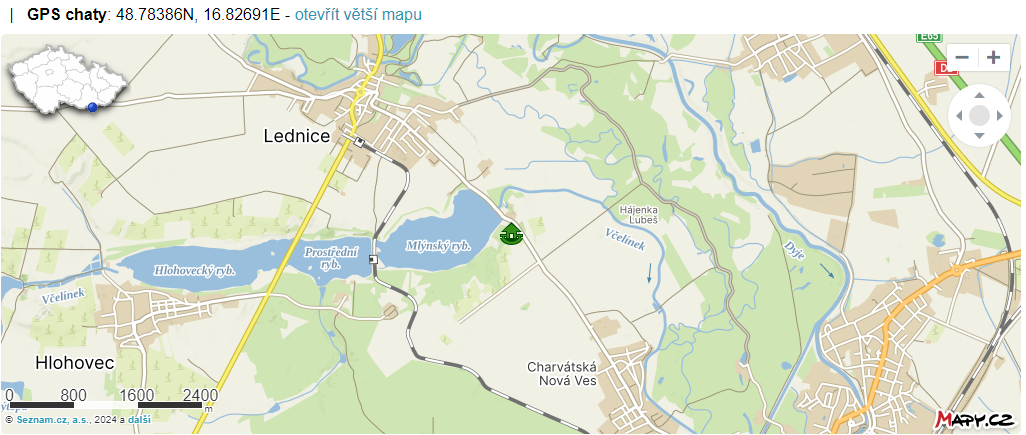This screenshot has height=435, width=1026.
Task: Click the Mlýnský ryb. pond label
Action: 438,246
